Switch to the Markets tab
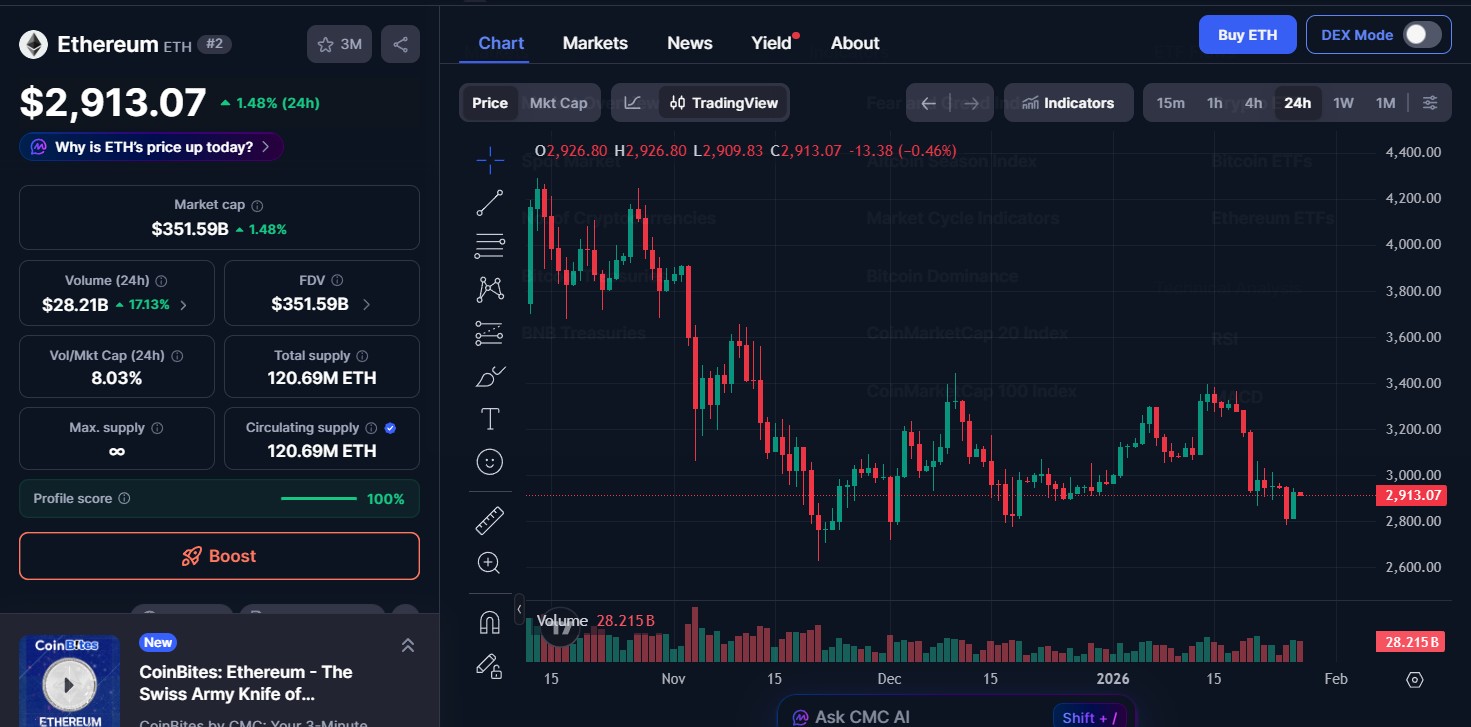 click(x=595, y=42)
